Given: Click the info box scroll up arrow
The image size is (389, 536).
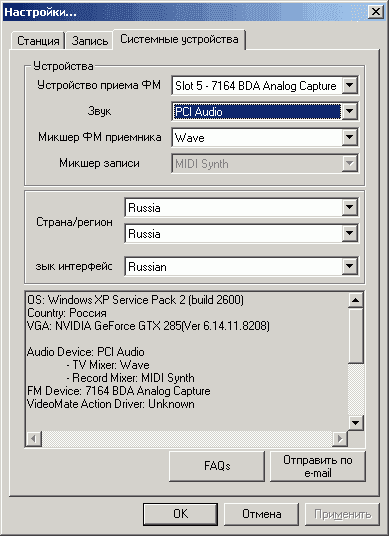Looking at the screenshot, I should pos(356,300).
